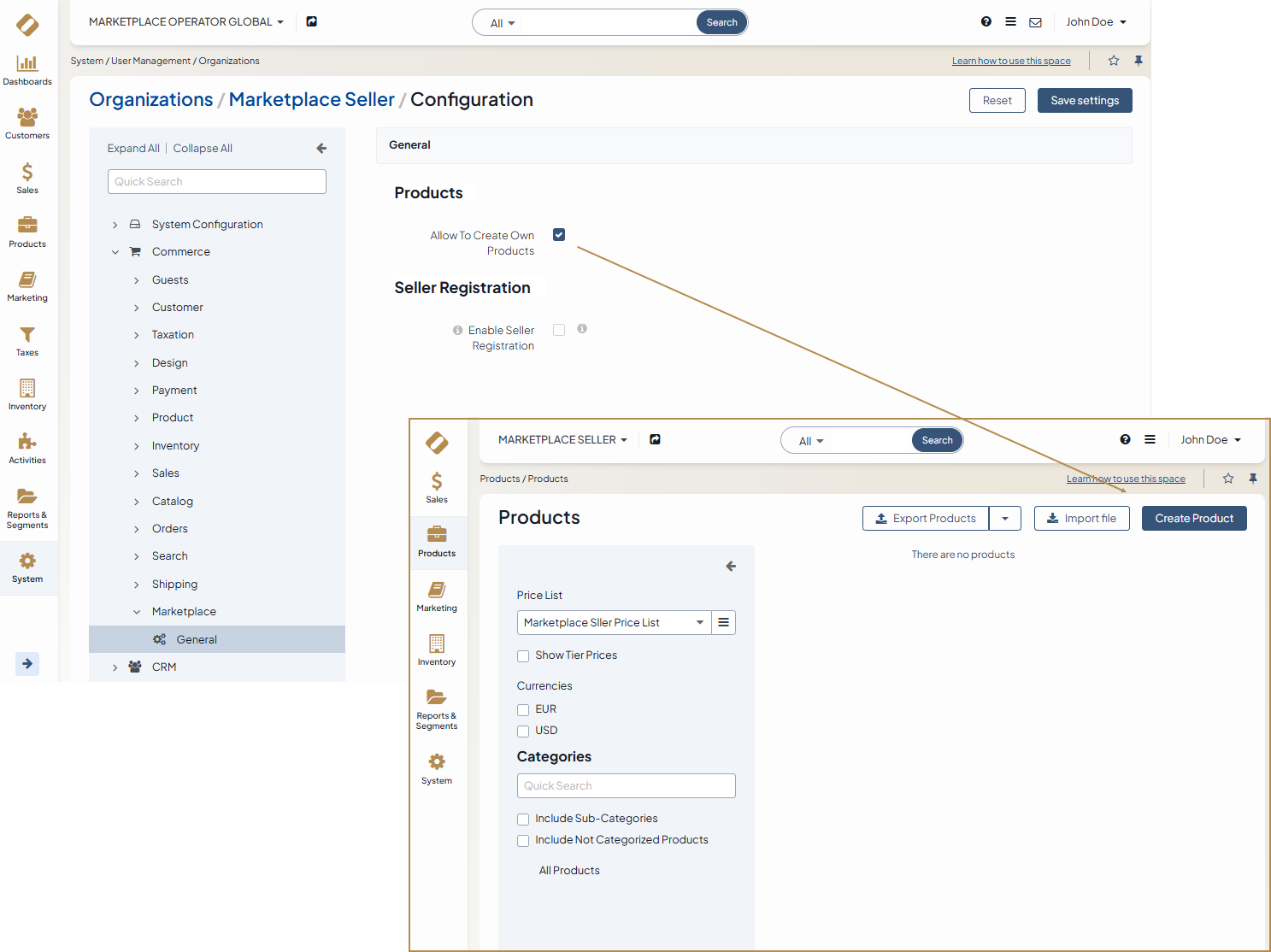Click the help question mark icon
1271x952 pixels.
coord(986,22)
